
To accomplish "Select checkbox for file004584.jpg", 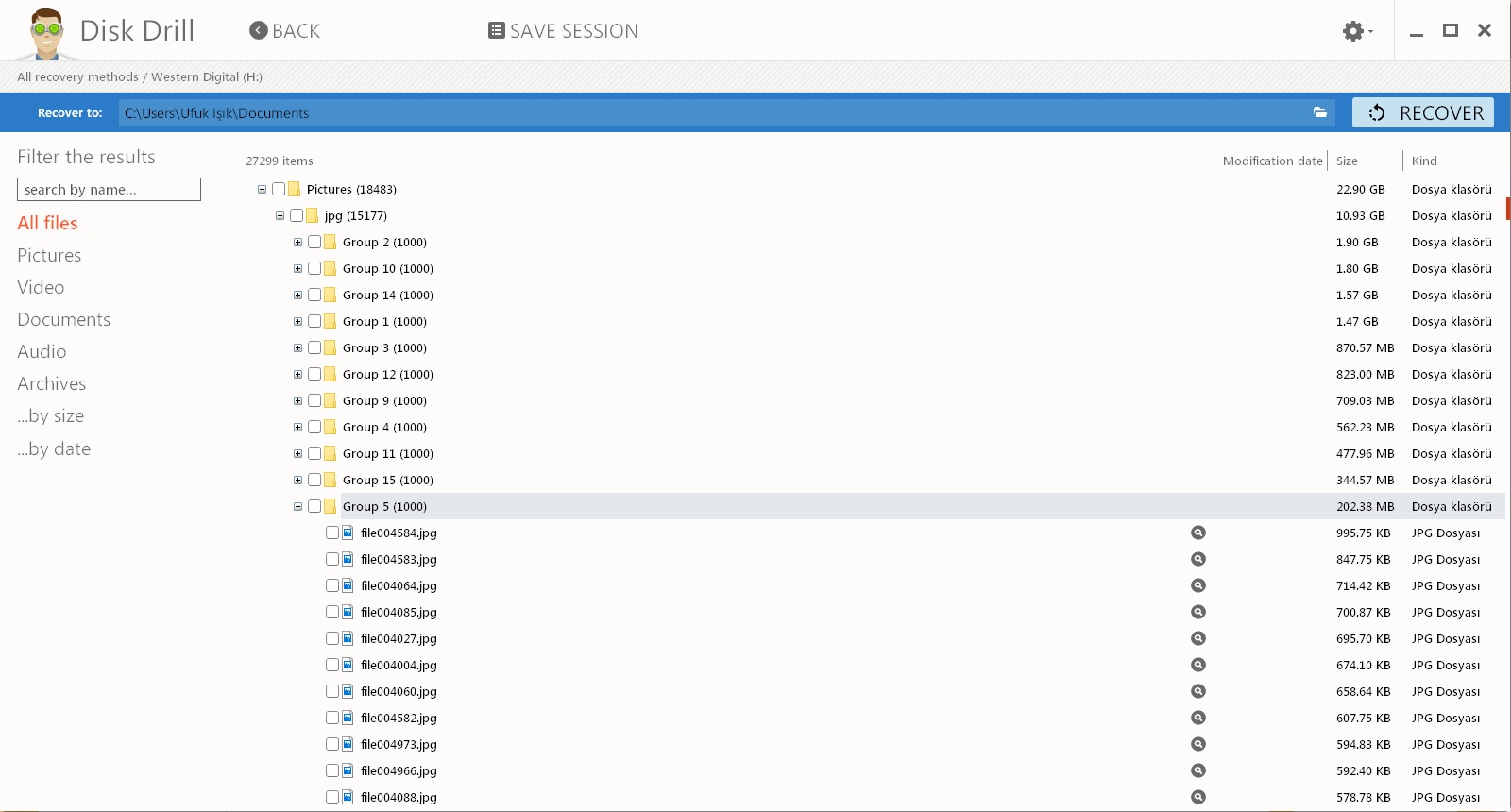I will click(x=332, y=533).
